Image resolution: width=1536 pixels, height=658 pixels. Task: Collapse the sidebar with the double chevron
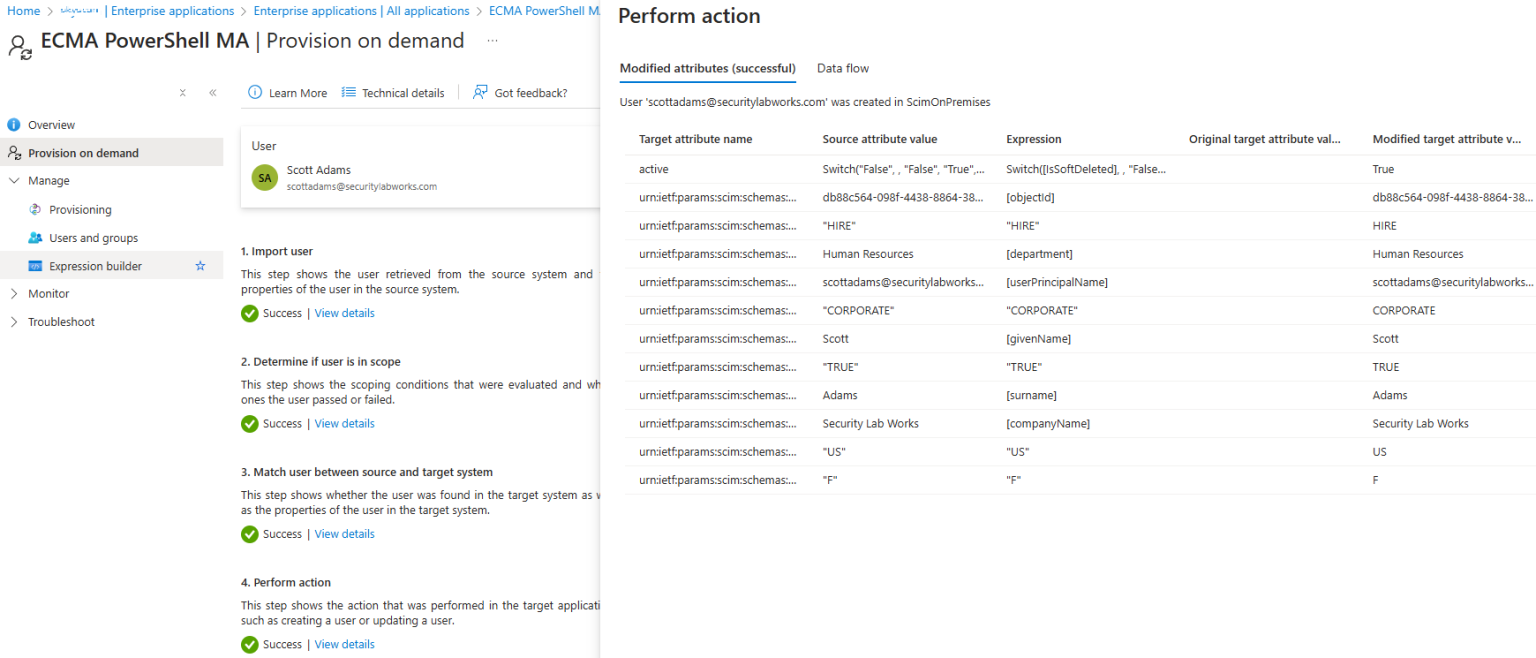(212, 91)
